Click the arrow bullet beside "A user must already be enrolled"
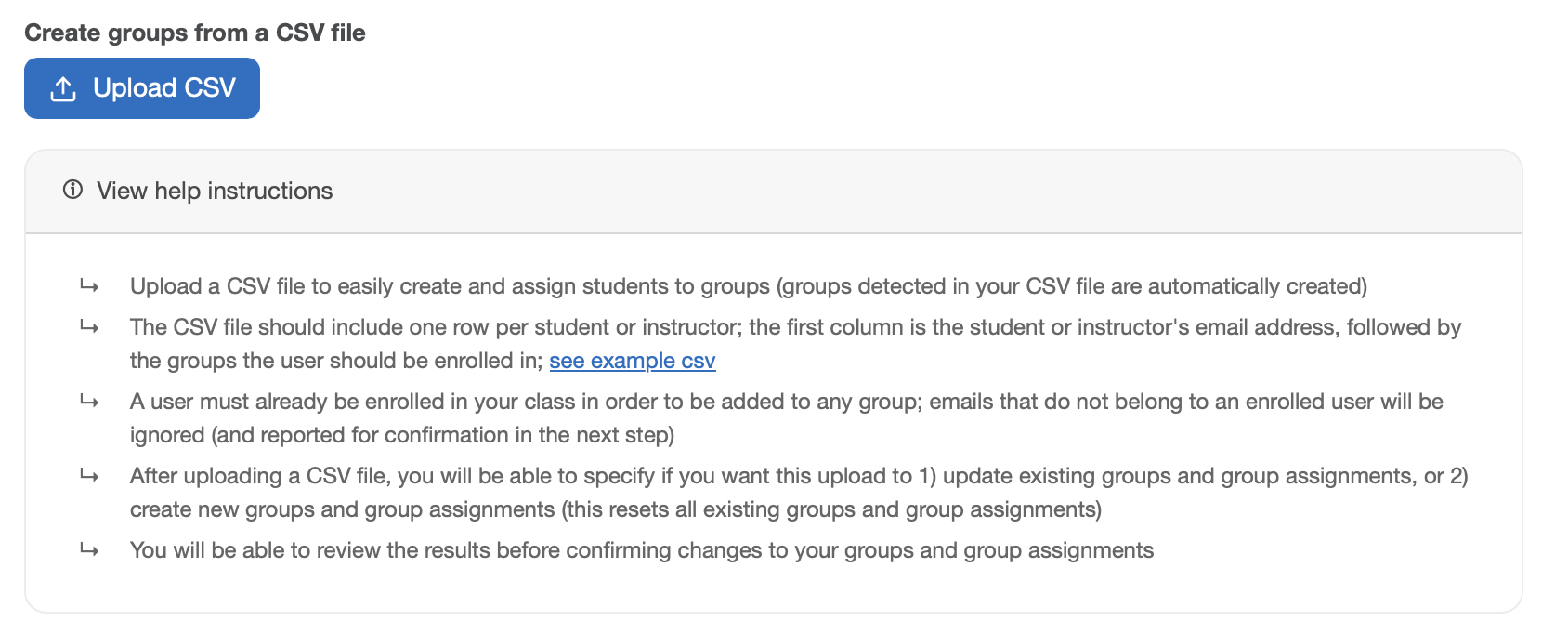This screenshot has width=1568, height=634. (x=89, y=402)
